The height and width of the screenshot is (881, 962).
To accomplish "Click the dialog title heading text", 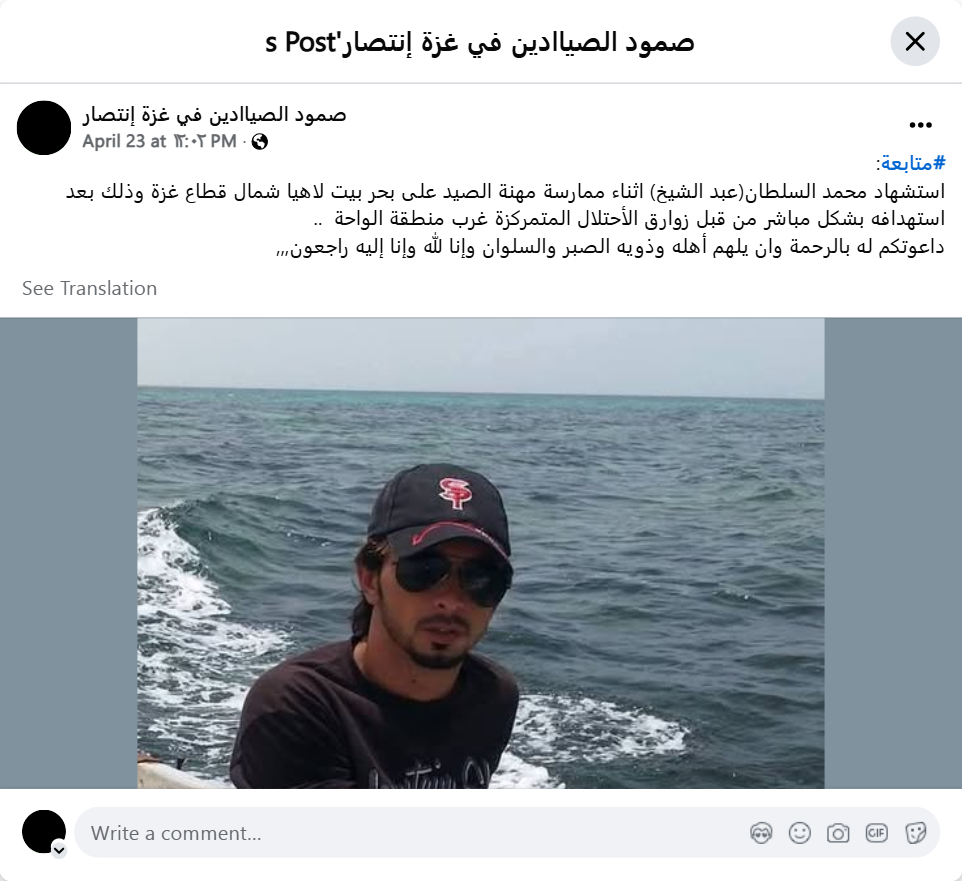I will (x=480, y=42).
